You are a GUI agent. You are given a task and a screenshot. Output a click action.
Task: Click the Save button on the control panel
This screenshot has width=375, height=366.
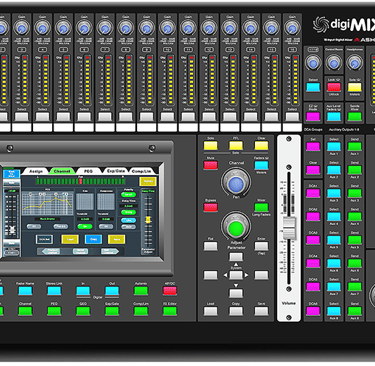click(x=261, y=311)
